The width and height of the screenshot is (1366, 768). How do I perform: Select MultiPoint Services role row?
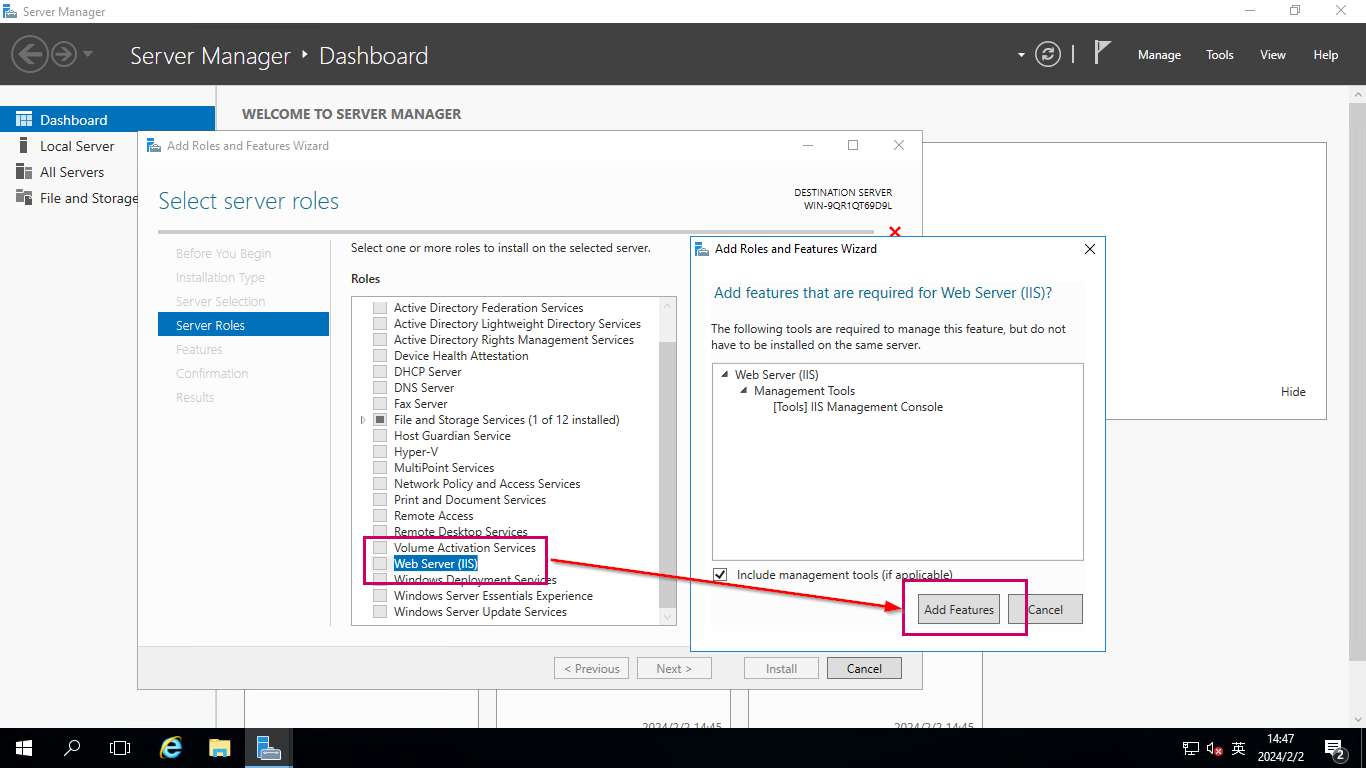click(444, 468)
